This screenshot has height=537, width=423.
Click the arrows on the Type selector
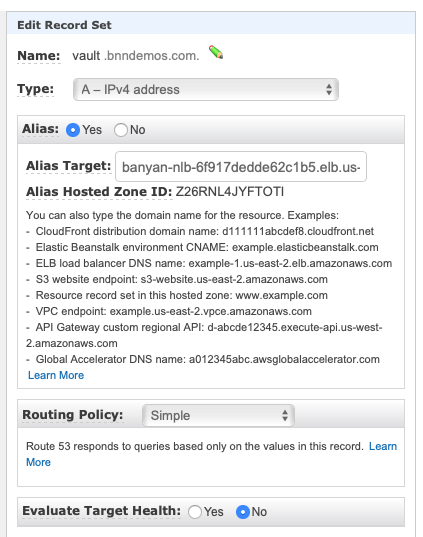pos(329,89)
